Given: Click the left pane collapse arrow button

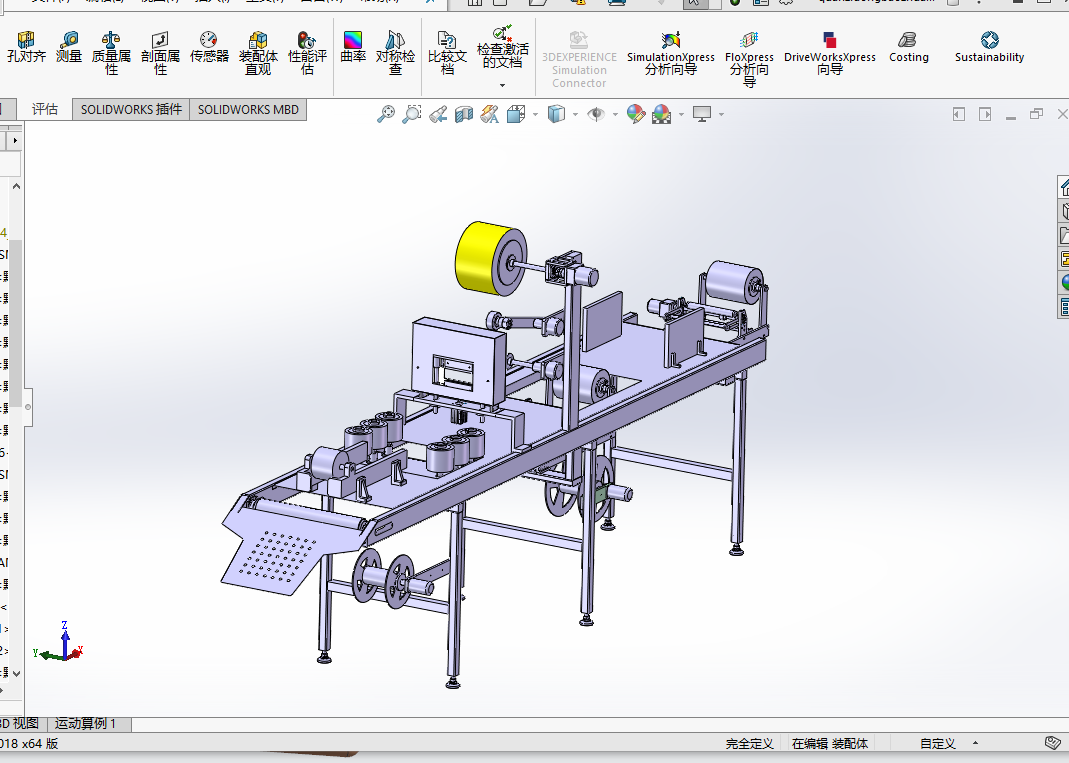Looking at the screenshot, I should pyautogui.click(x=959, y=114).
